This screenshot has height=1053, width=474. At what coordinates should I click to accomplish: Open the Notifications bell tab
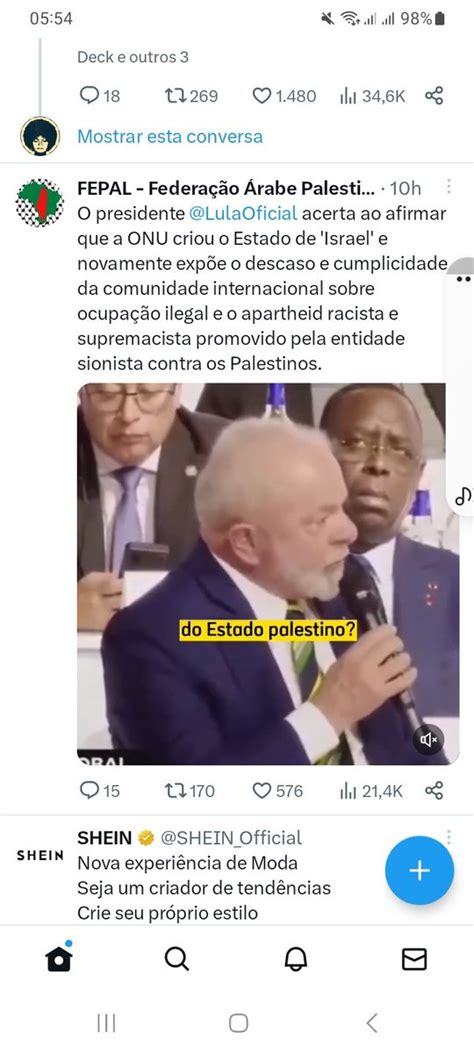[x=295, y=959]
